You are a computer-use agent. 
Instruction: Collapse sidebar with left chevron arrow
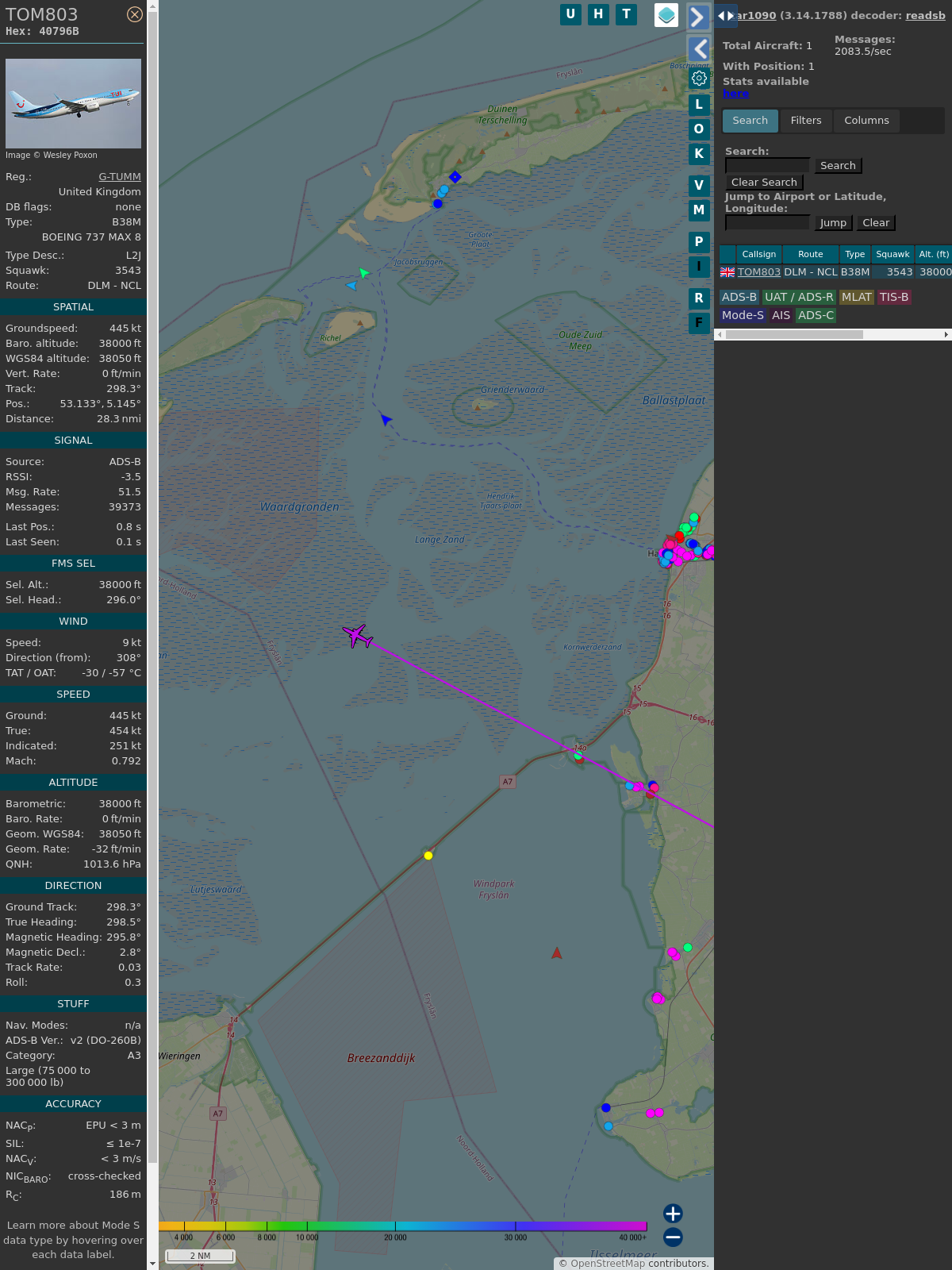point(699,49)
